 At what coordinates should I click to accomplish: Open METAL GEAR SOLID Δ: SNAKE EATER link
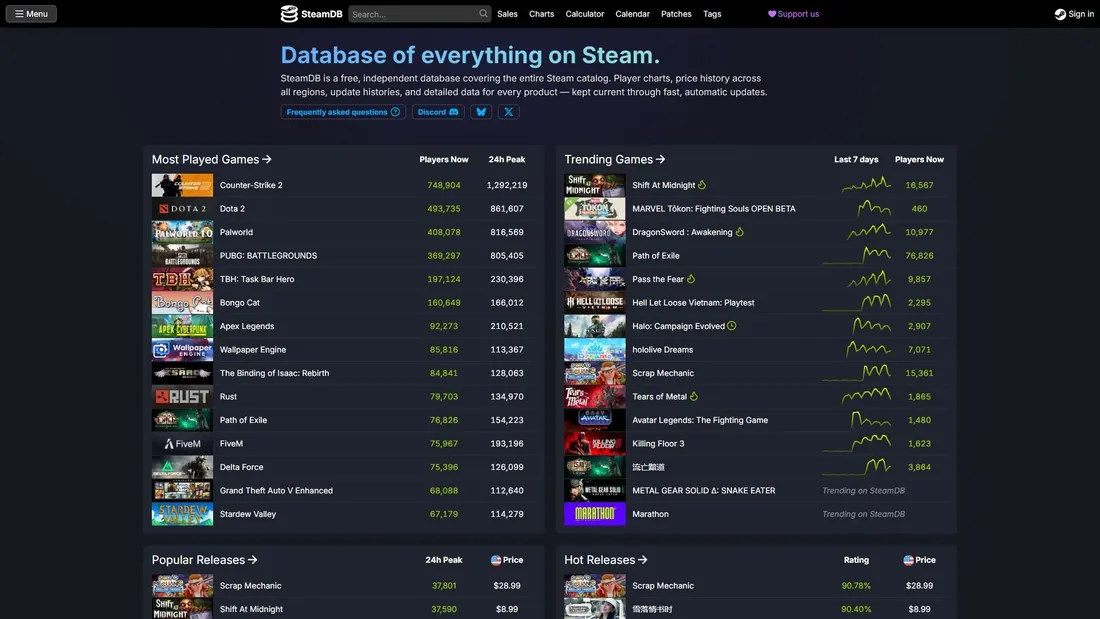(x=704, y=491)
